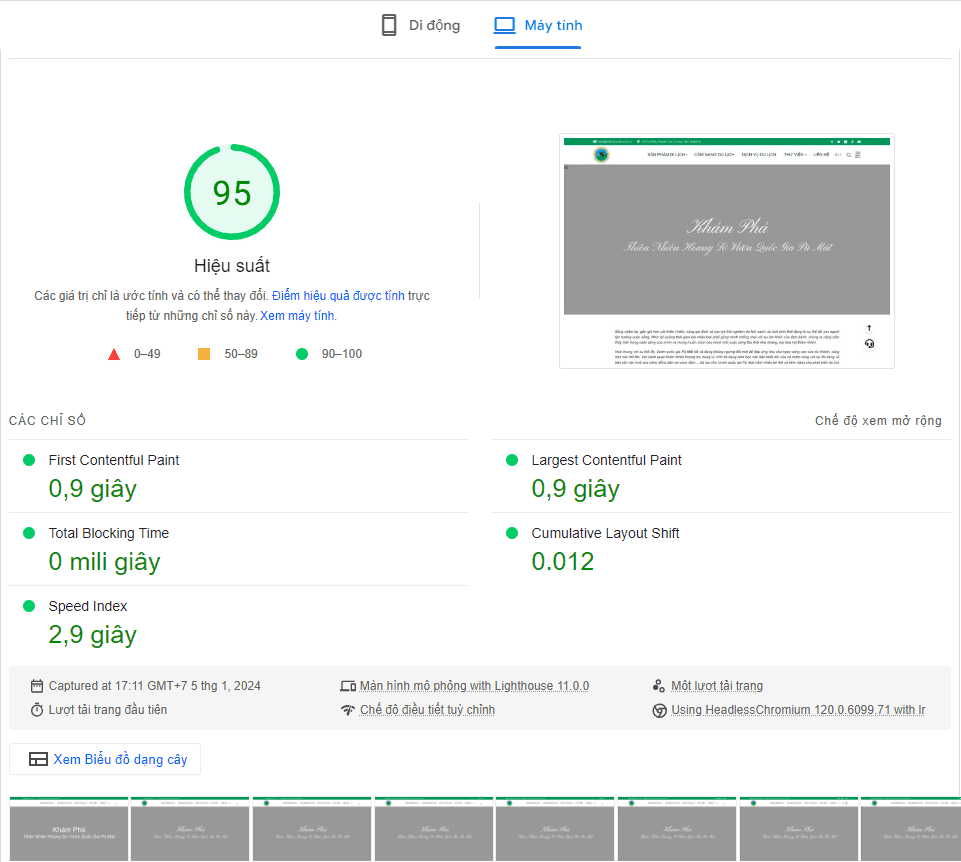Click the red triangle legend icon for 0–49
961x862 pixels.
(x=114, y=354)
